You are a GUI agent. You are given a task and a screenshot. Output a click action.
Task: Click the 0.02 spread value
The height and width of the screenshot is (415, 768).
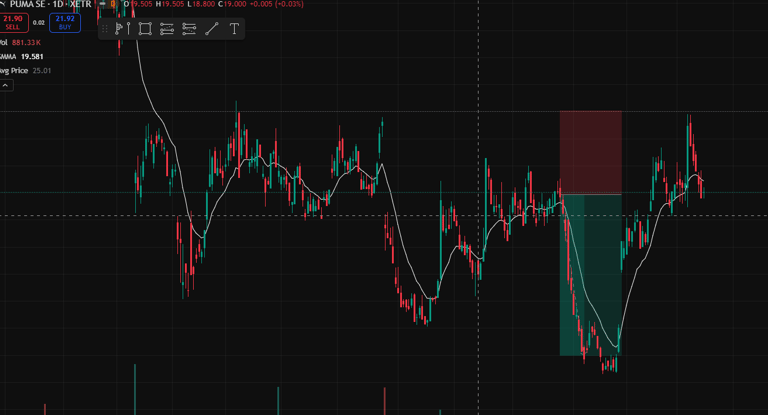point(39,23)
